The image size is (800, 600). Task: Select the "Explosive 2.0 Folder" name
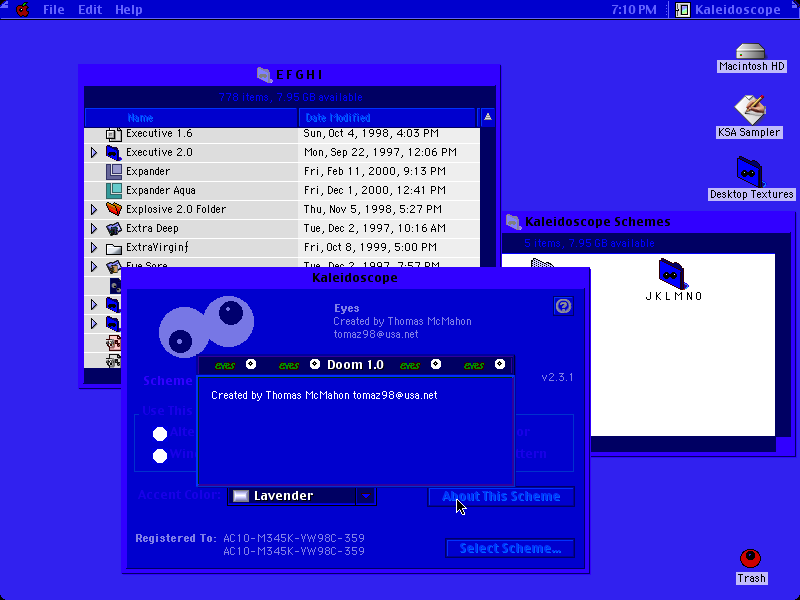click(x=176, y=209)
